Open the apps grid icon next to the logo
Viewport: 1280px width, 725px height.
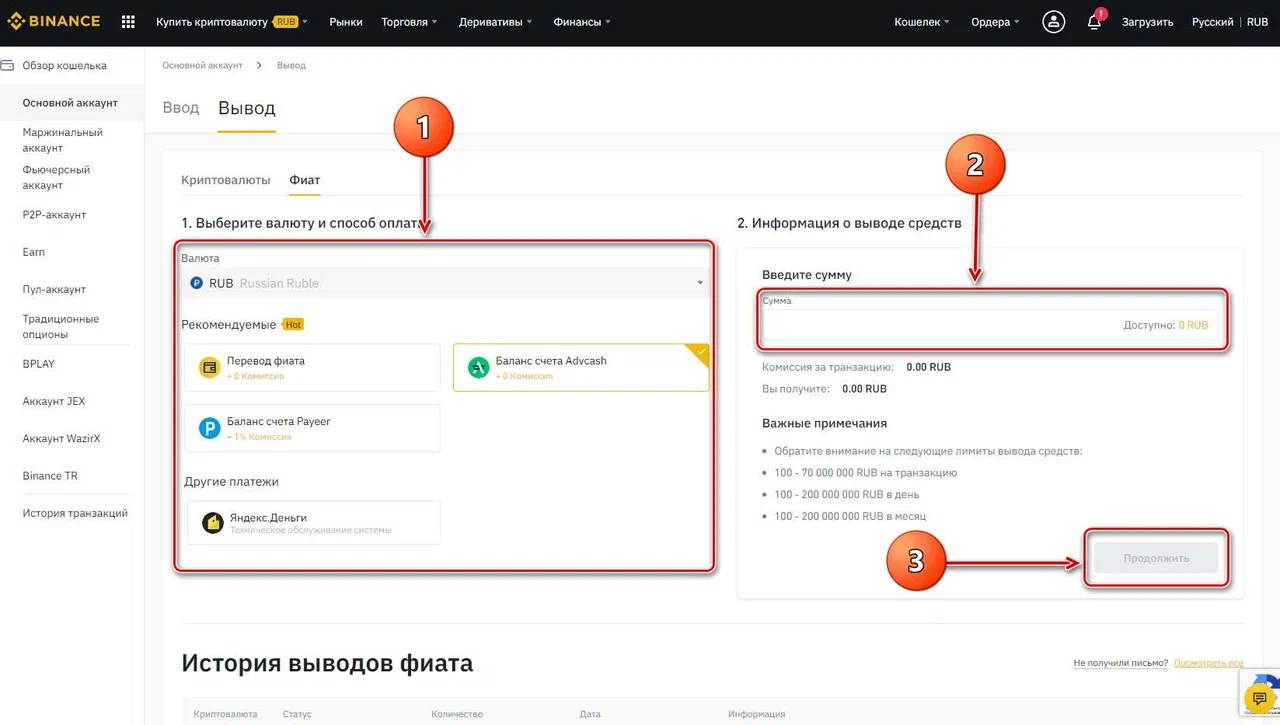point(128,21)
